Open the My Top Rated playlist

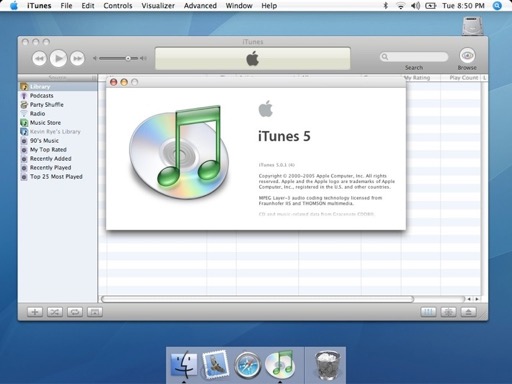[x=58, y=150]
